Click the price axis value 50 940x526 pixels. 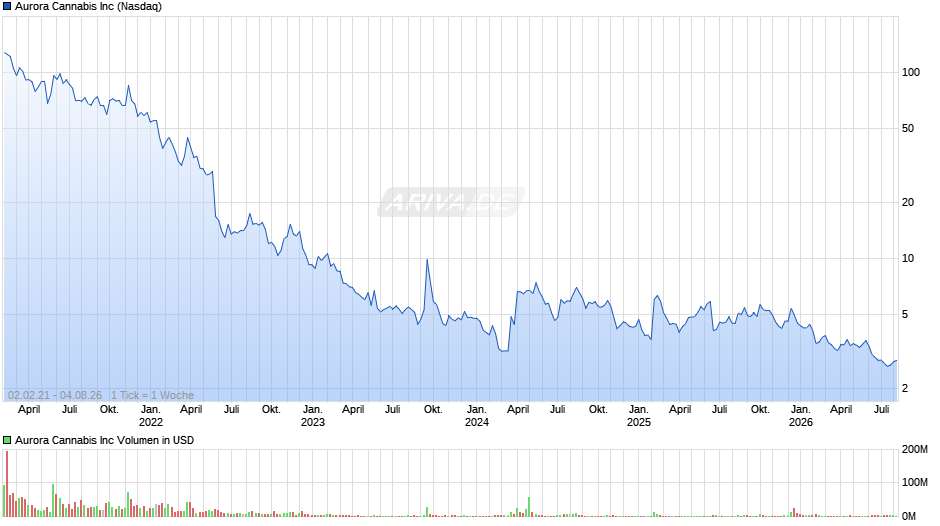point(908,128)
